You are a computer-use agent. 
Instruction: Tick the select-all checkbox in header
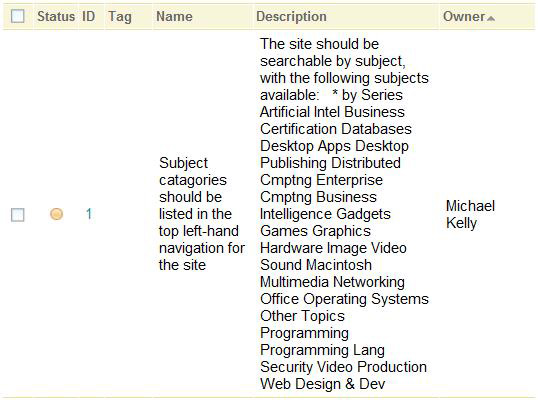pyautogui.click(x=17, y=16)
